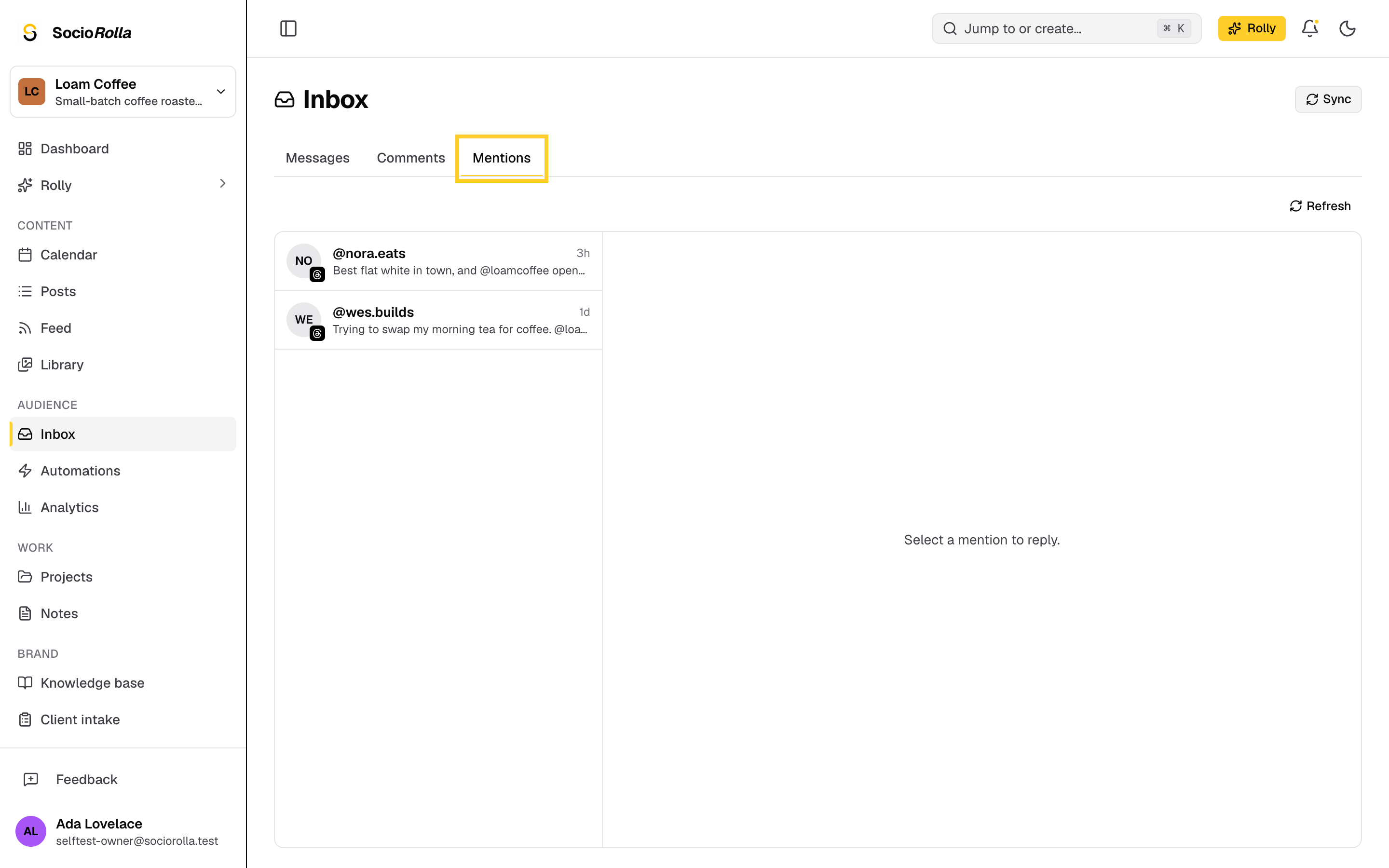1389x868 pixels.
Task: Open the Library page
Action: click(123, 365)
